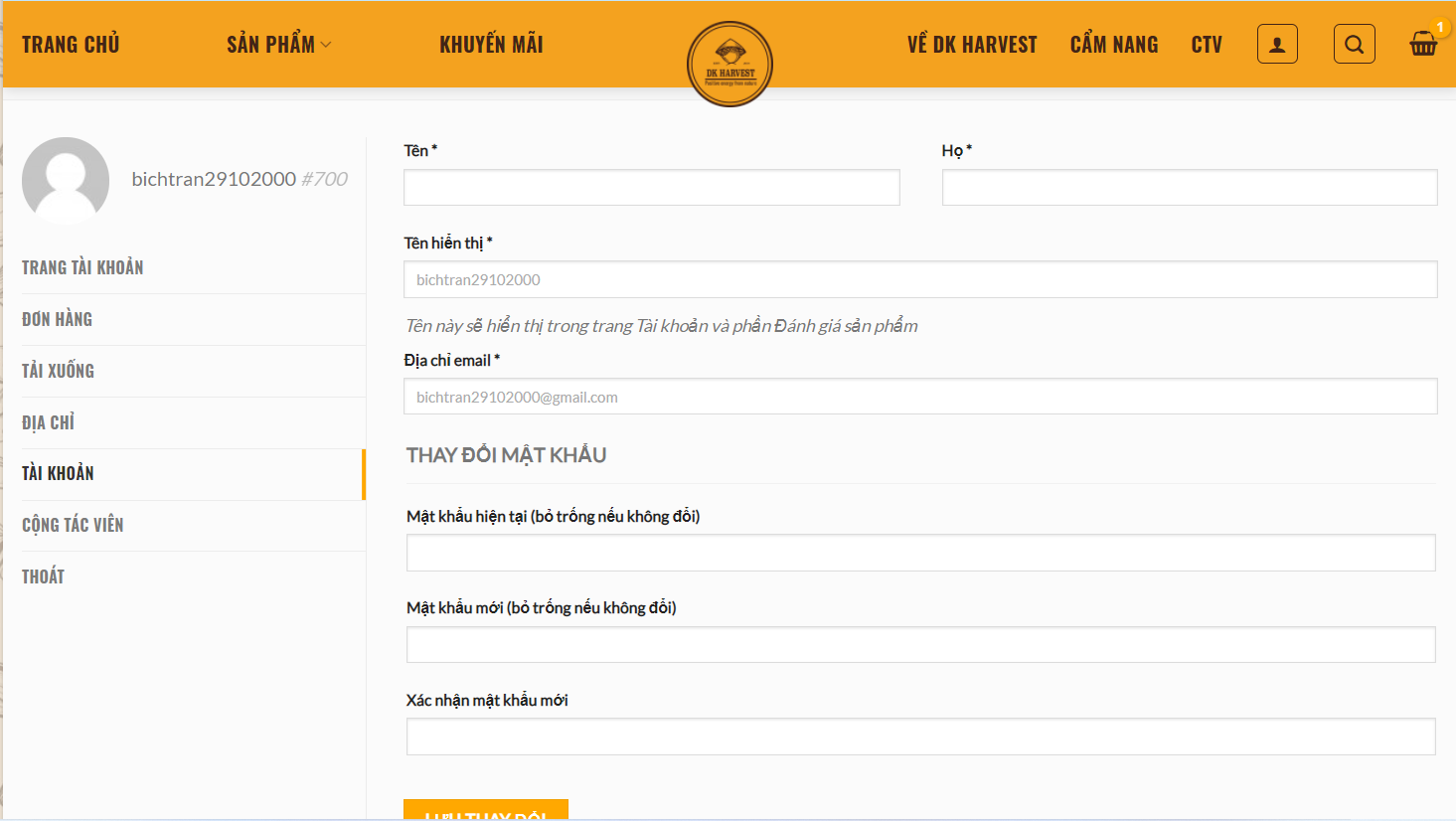Open the Khuyến Mãi menu item

pyautogui.click(x=491, y=45)
